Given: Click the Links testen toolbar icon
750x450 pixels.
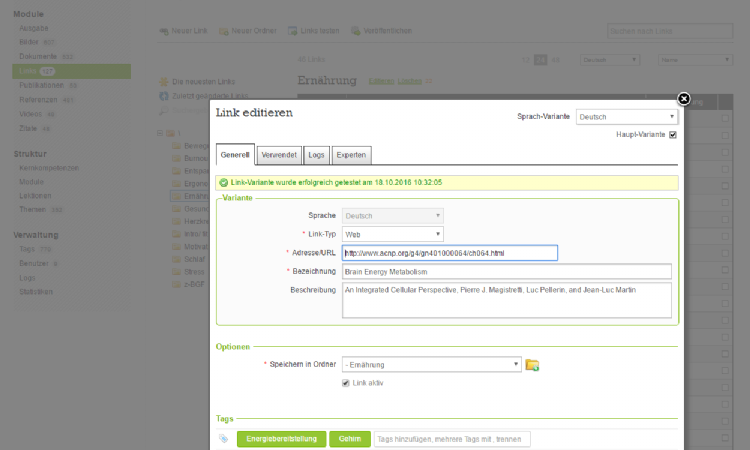Looking at the screenshot, I should point(293,31).
